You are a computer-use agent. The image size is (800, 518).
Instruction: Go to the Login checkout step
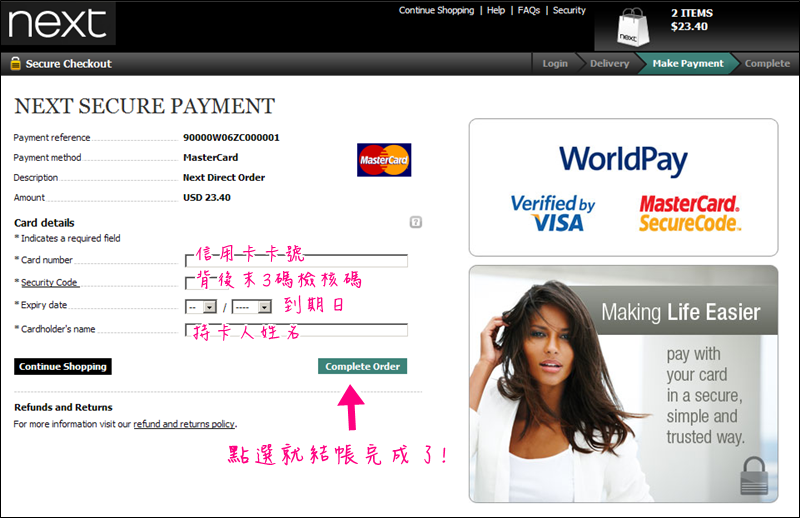tap(555, 63)
